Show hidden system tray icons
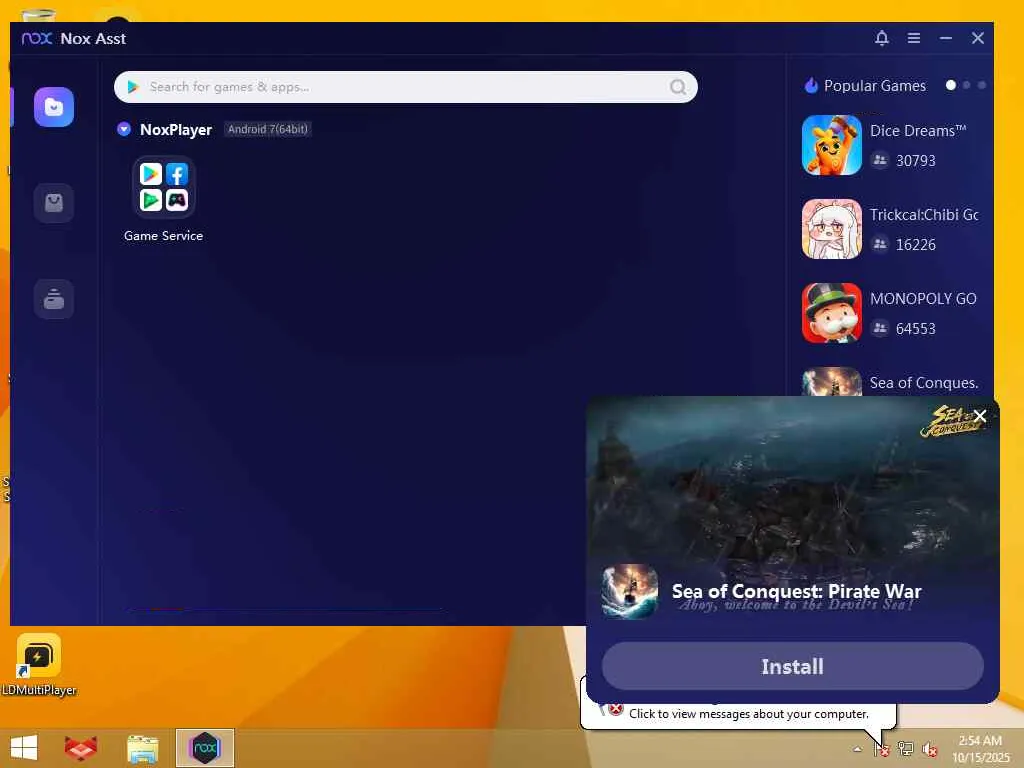This screenshot has width=1024, height=768. click(857, 749)
